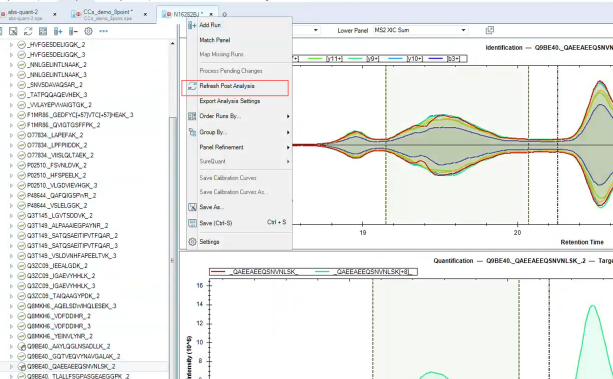
Task: Open the upper panel dropdown arrow
Action: 315,30
